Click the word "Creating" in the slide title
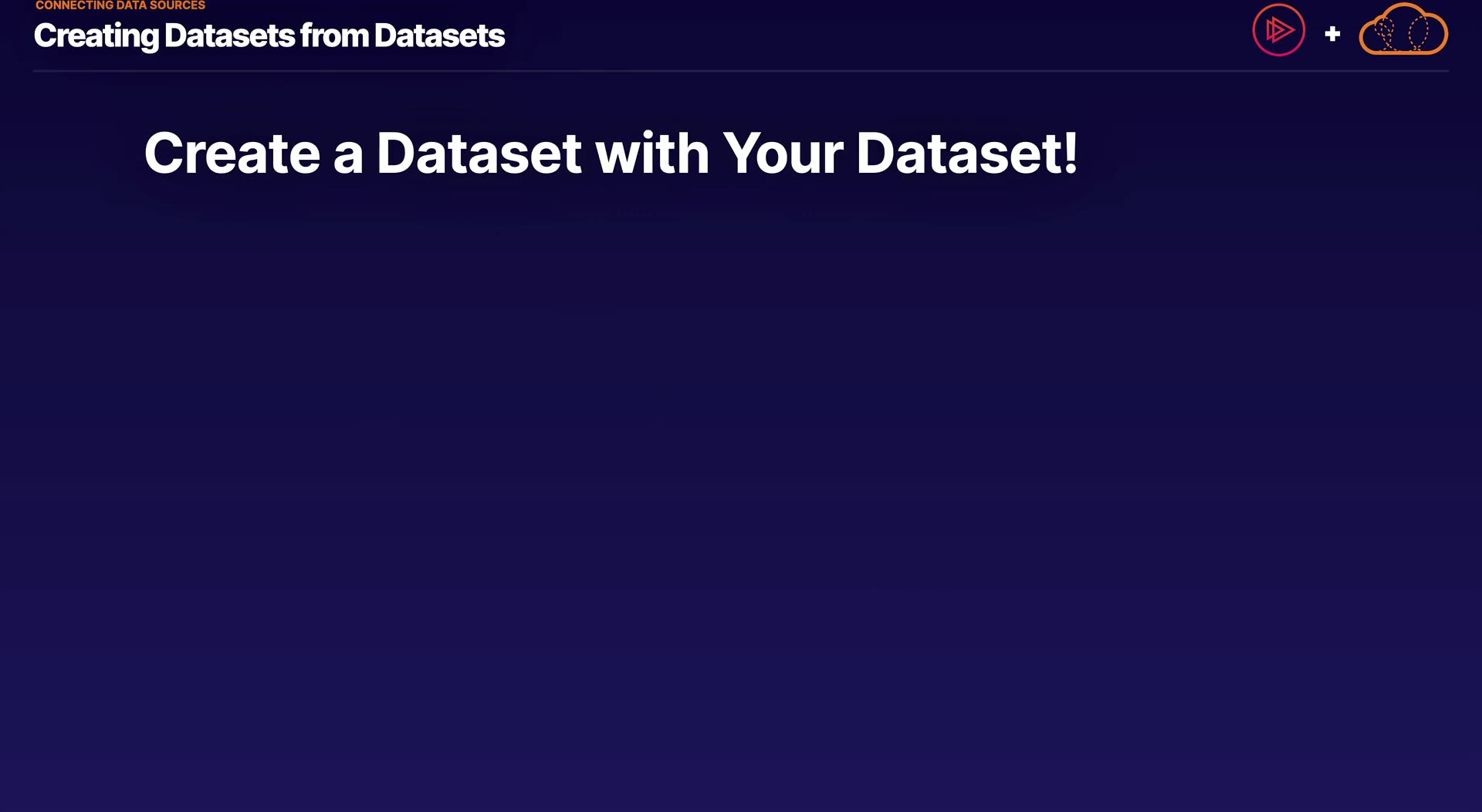Viewport: 1482px width, 812px height. click(x=96, y=36)
